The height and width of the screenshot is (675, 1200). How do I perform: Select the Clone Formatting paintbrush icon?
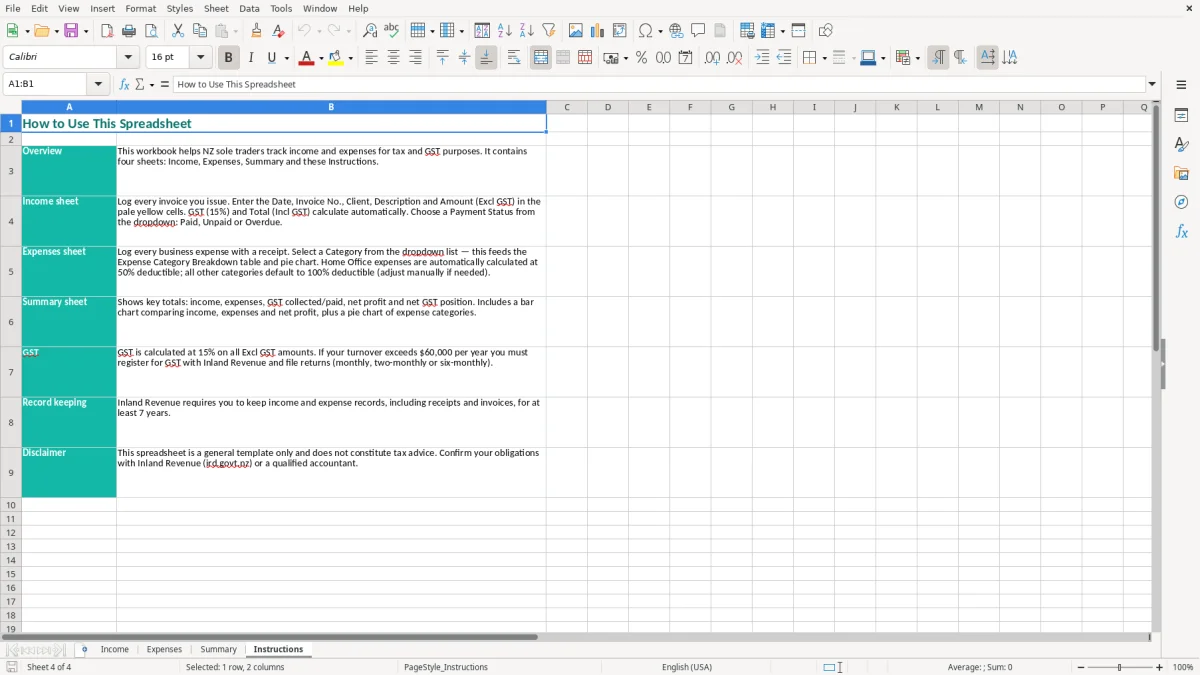[x=256, y=31]
